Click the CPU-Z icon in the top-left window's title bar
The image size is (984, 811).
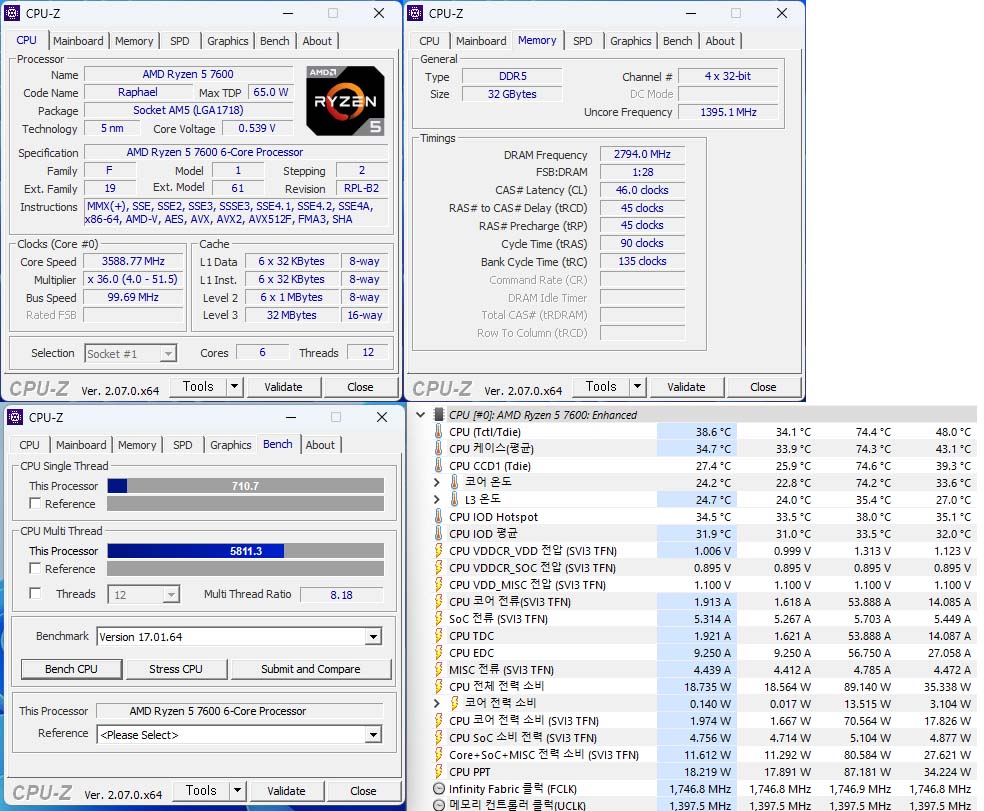(12, 13)
